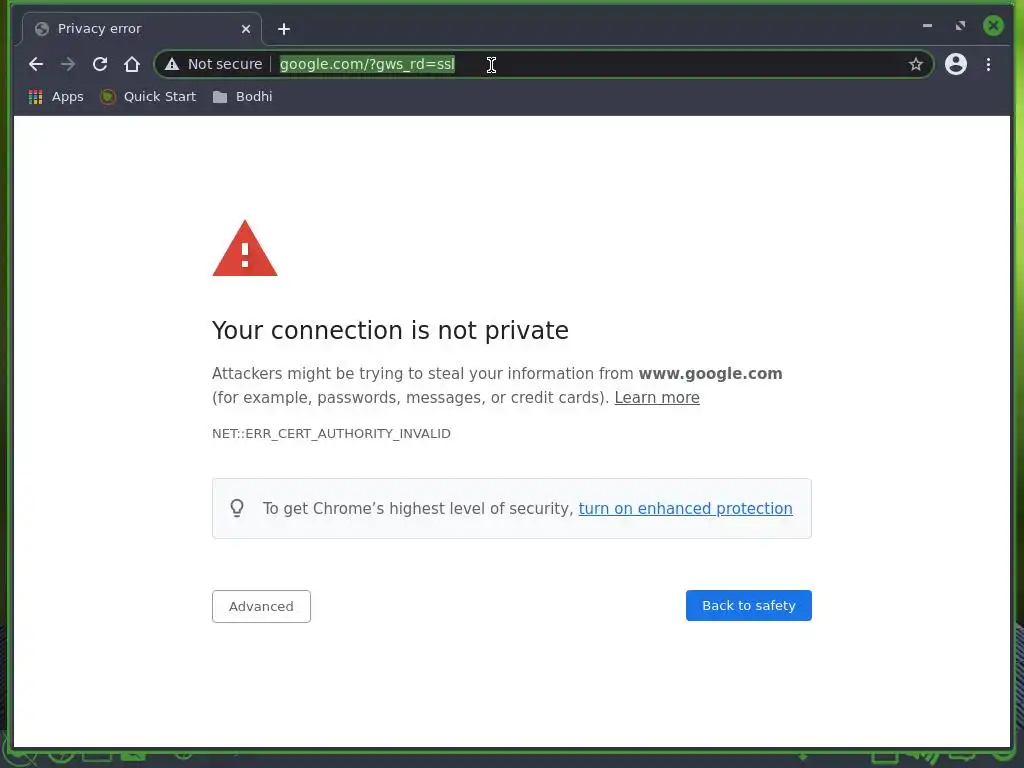Close the Privacy error tab

pyautogui.click(x=246, y=29)
